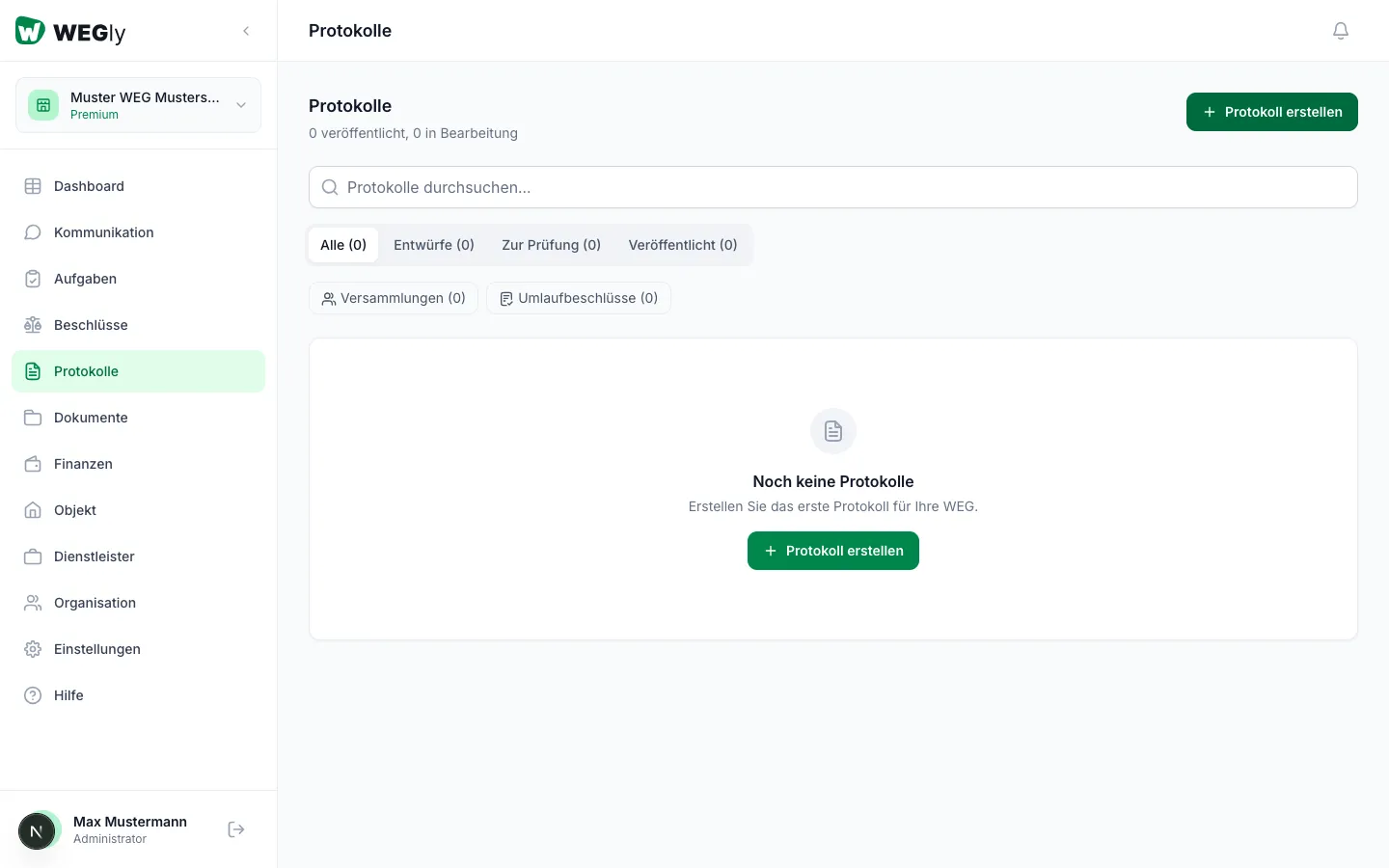Open Einstellungen via the gear icon
Image resolution: width=1389 pixels, height=868 pixels.
click(34, 649)
